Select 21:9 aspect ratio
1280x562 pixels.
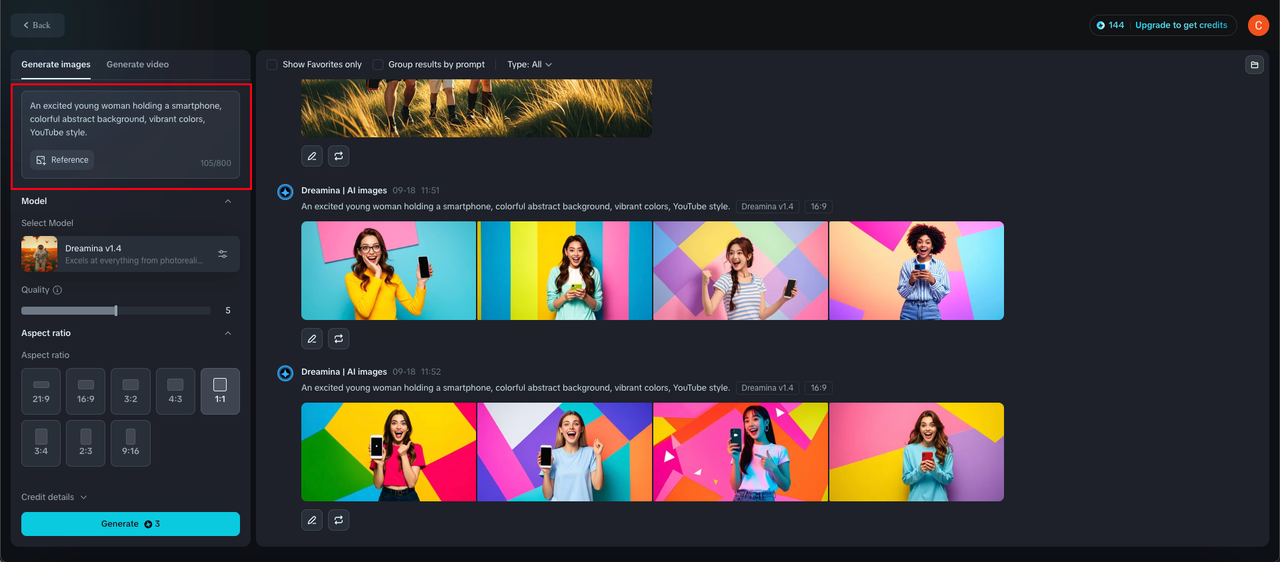(41, 391)
